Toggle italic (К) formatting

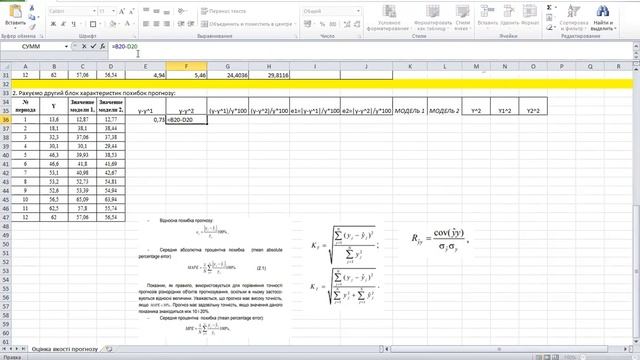pyautogui.click(x=63, y=24)
